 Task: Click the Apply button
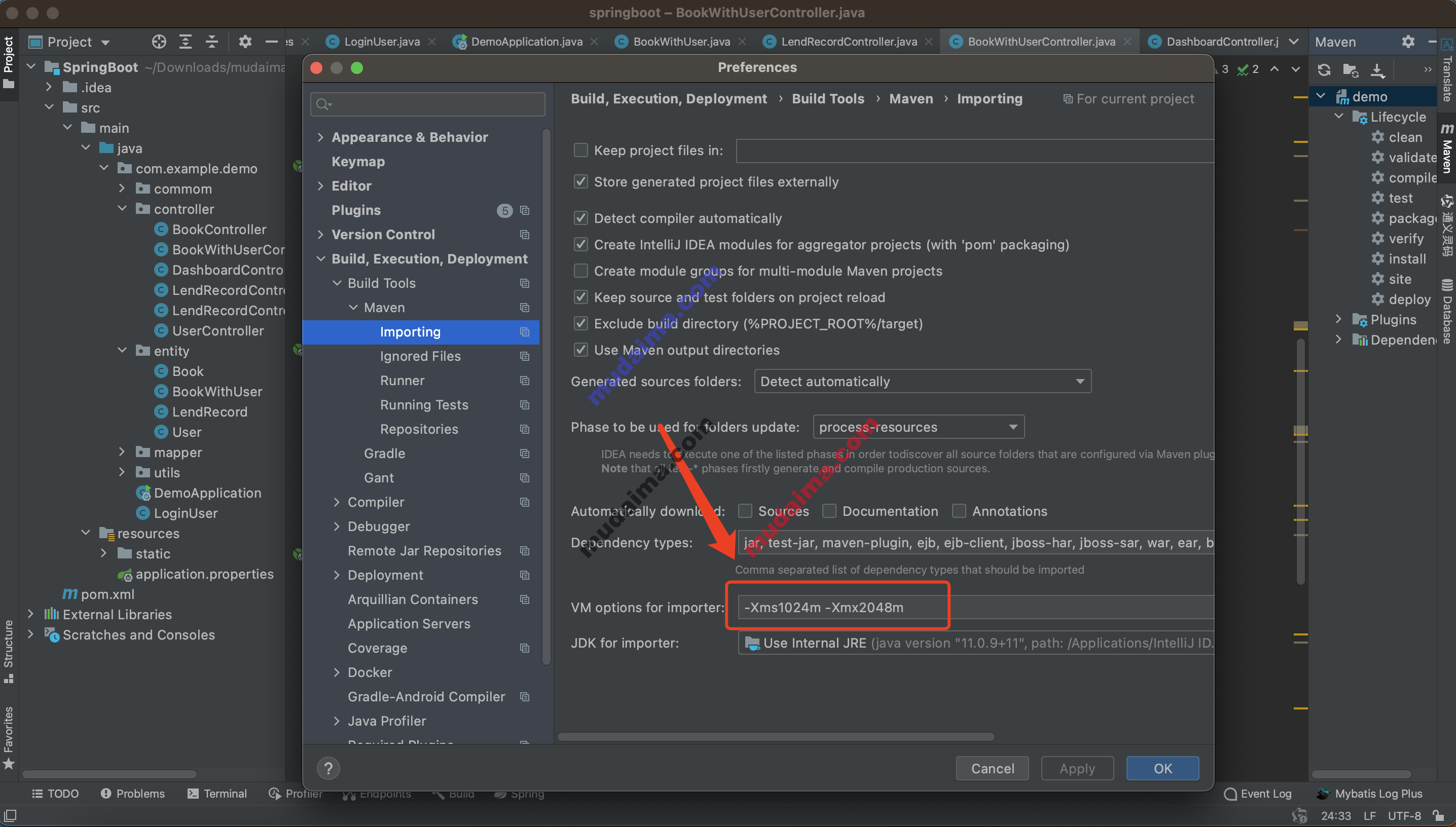pos(1077,768)
